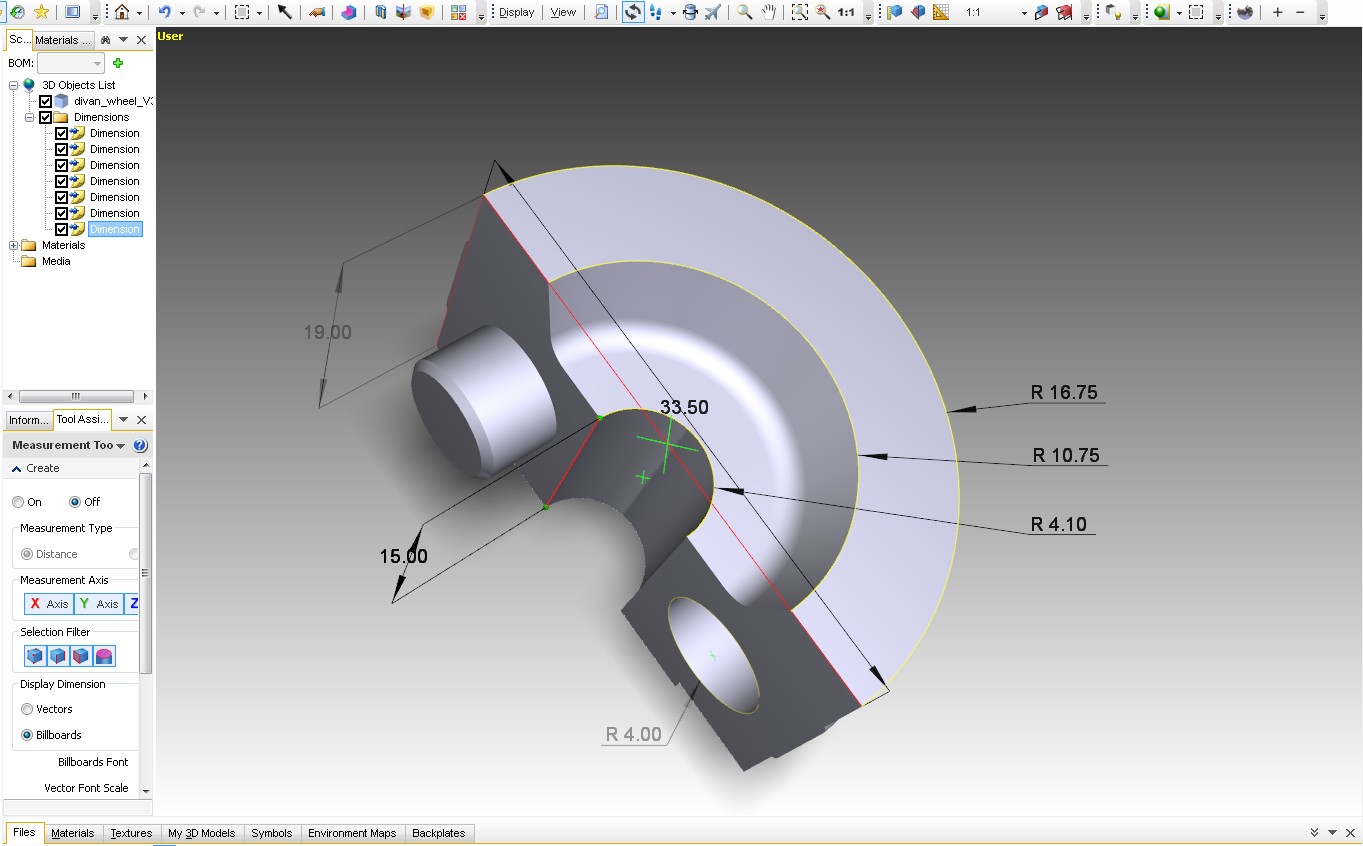The height and width of the screenshot is (846, 1363).
Task: Click the help question mark icon
Action: click(x=140, y=446)
